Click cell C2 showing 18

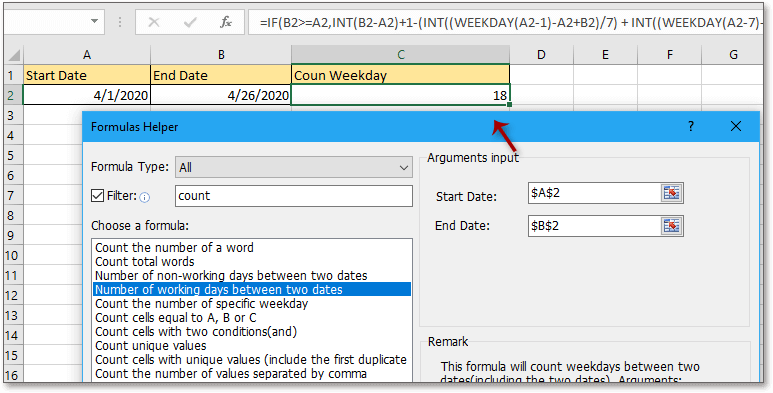400,95
